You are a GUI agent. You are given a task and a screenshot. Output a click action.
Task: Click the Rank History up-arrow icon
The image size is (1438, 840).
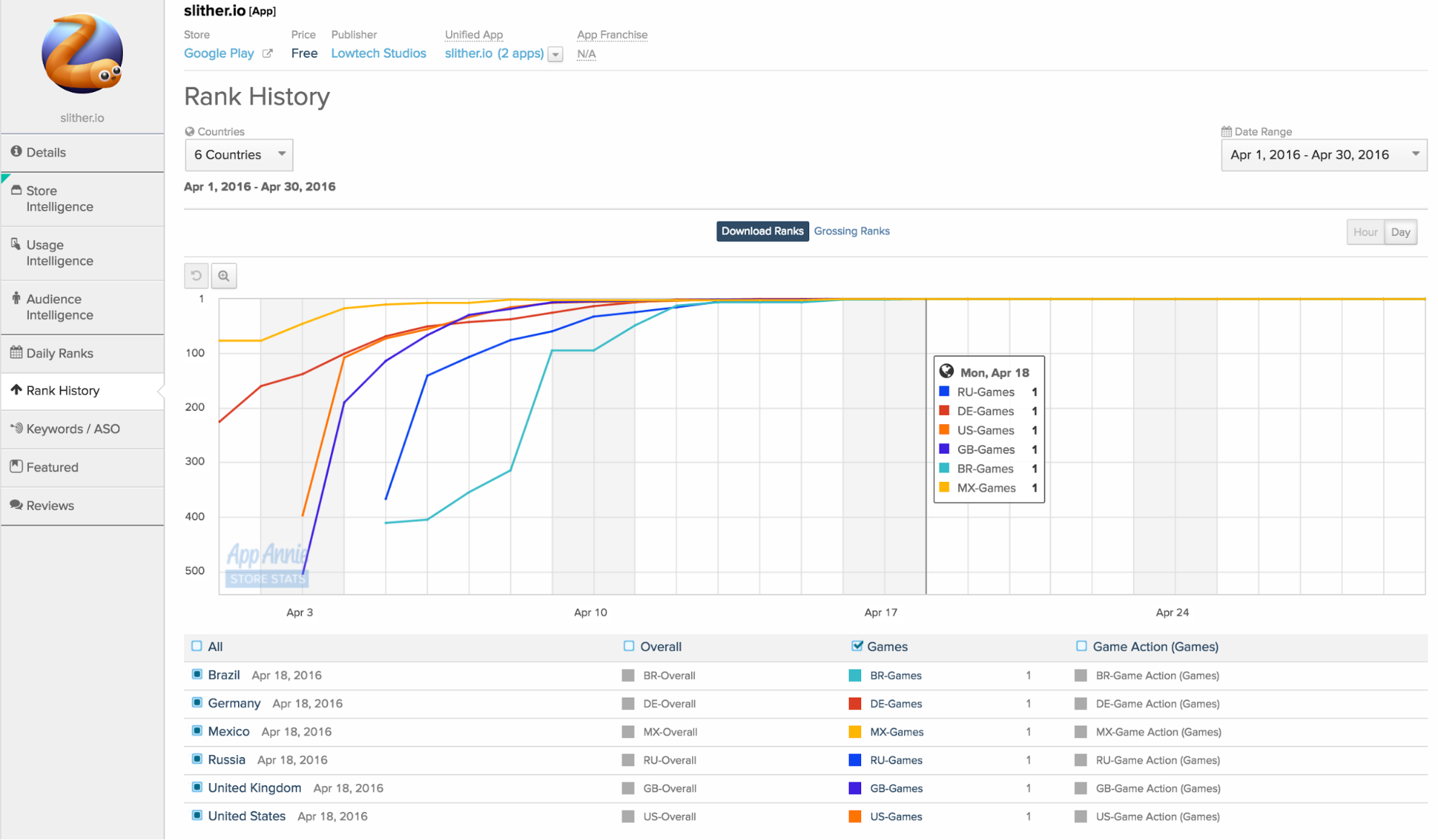(x=16, y=390)
